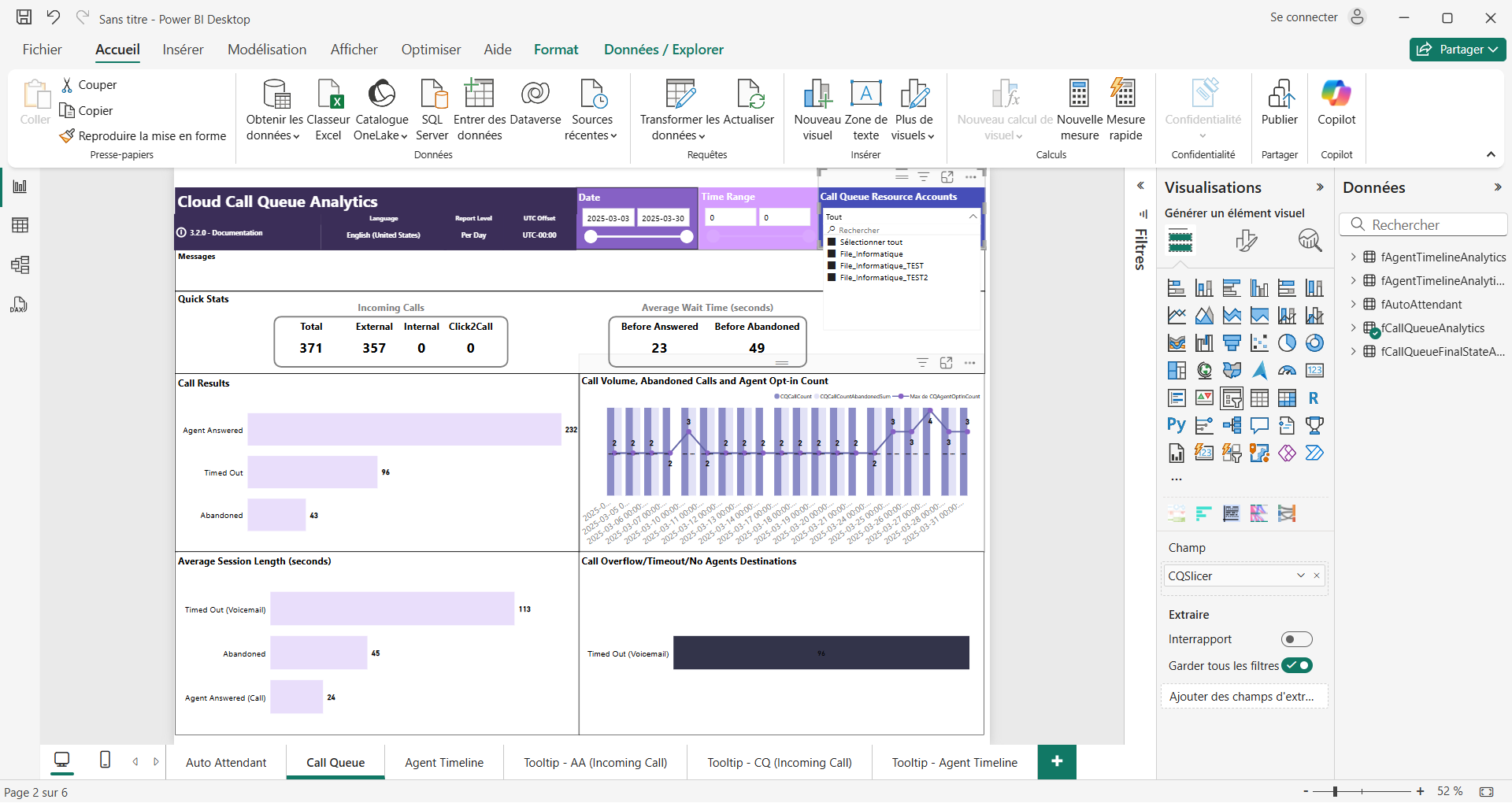The image size is (1512, 803).
Task: Click the undo arrow in title bar
Action: point(54,17)
